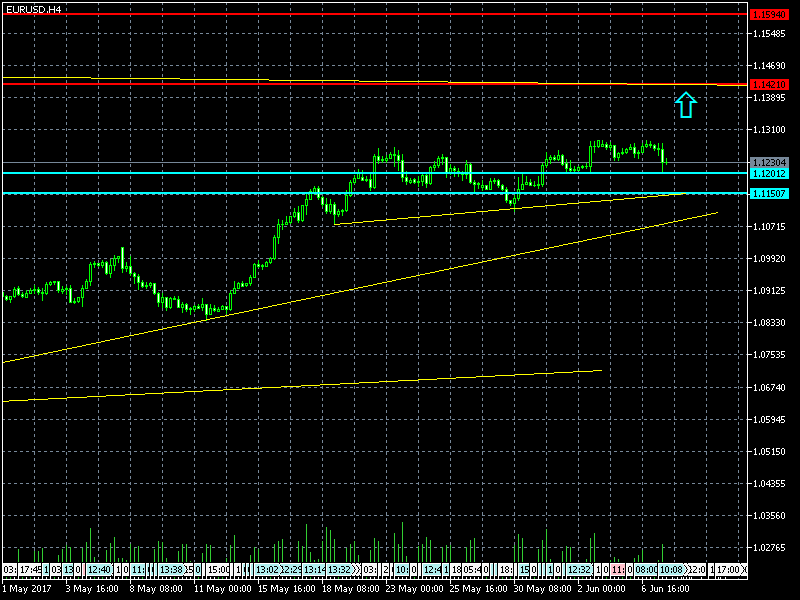Viewport: 800px width, 600px height.
Task: Click the 1.15485 price scale value
Action: (x=769, y=34)
